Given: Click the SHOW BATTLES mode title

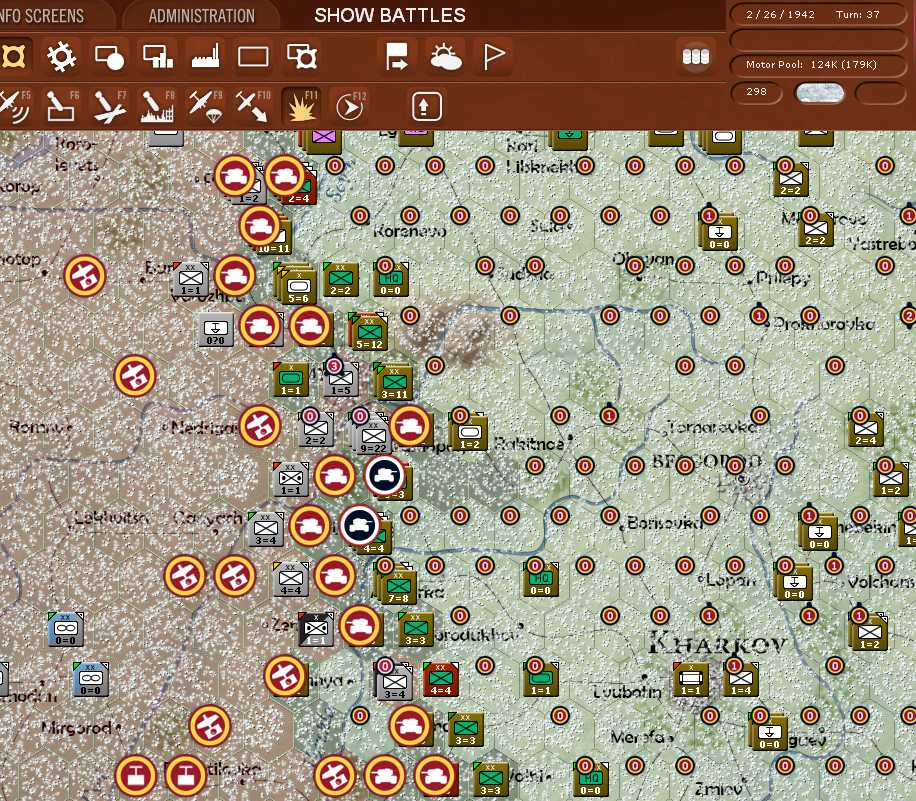Looking at the screenshot, I should pyautogui.click(x=390, y=15).
